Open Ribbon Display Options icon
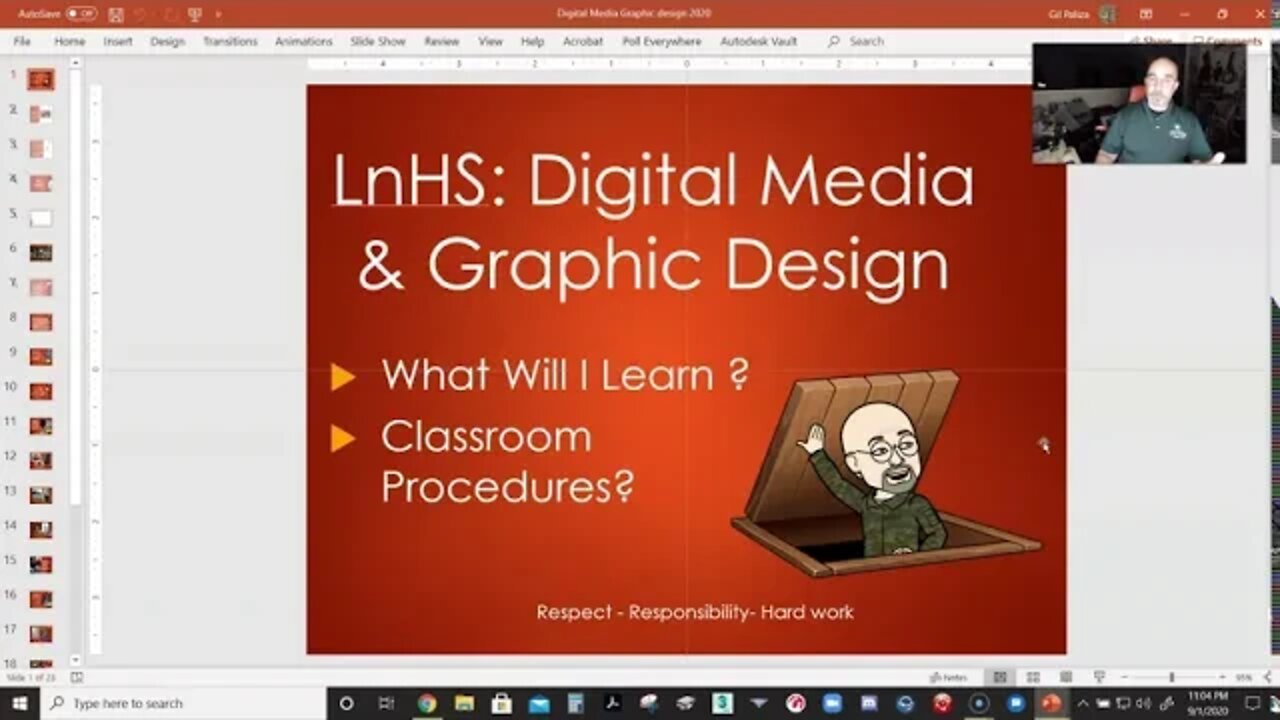The image size is (1280, 720). (1145, 14)
